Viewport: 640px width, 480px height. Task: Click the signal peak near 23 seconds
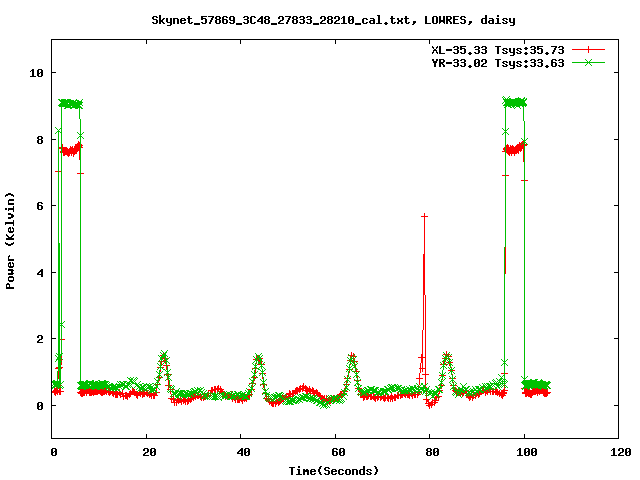164,354
